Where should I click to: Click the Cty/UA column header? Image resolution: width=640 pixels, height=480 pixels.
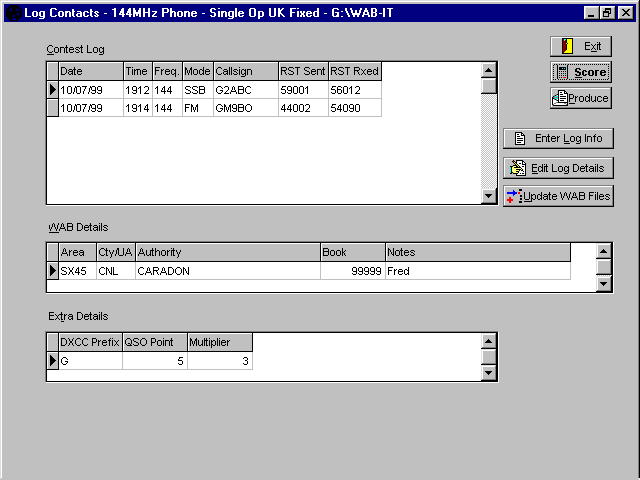tap(116, 252)
